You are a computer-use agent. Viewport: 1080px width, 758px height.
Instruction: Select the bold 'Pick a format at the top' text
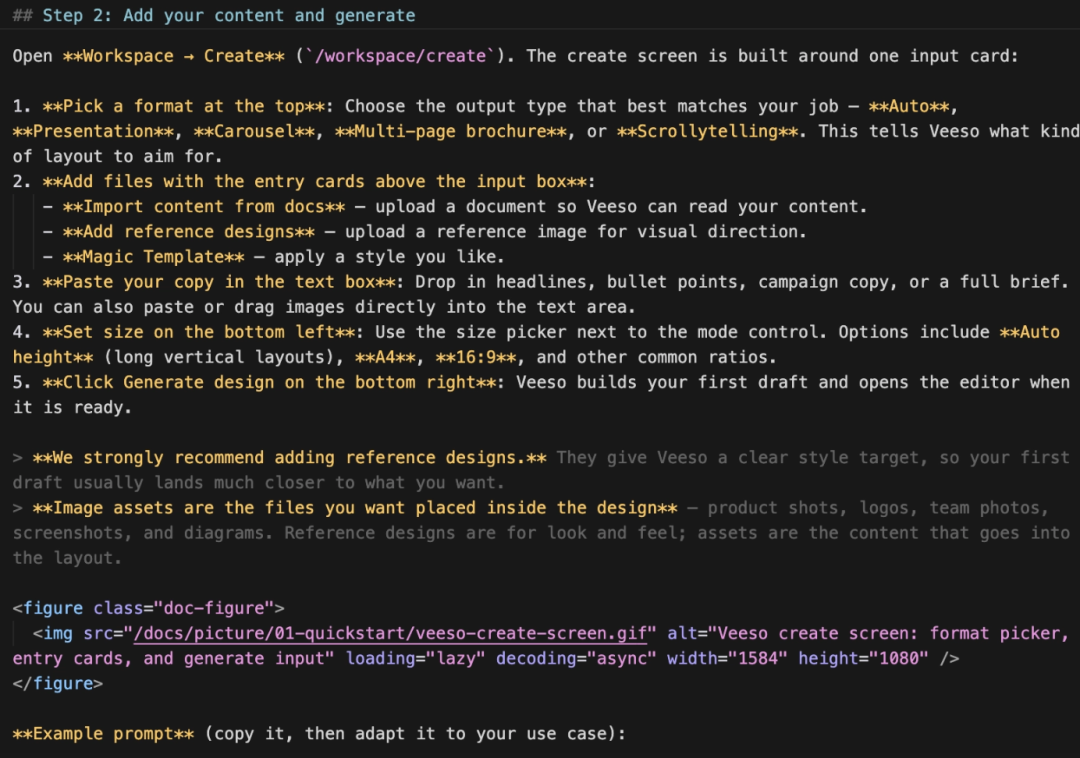click(183, 106)
